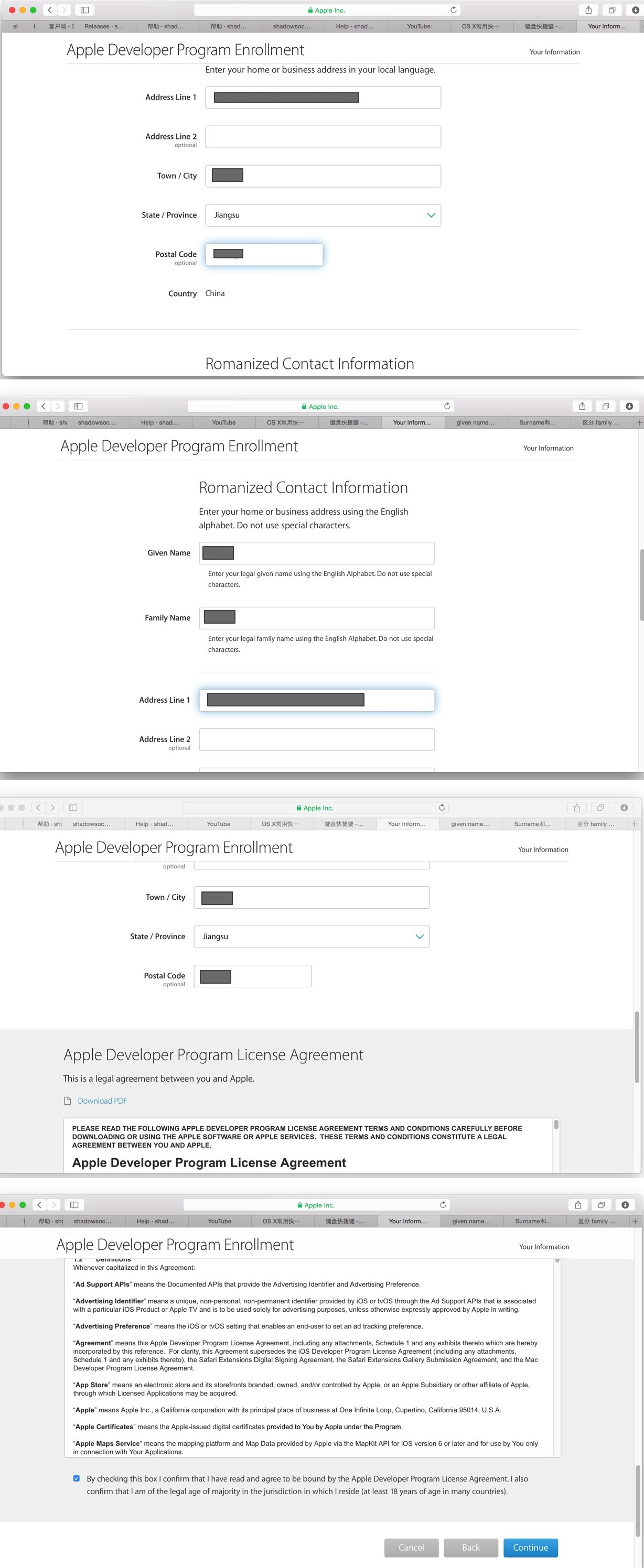Click the Cancel button
This screenshot has width=644, height=1568.
click(411, 1548)
